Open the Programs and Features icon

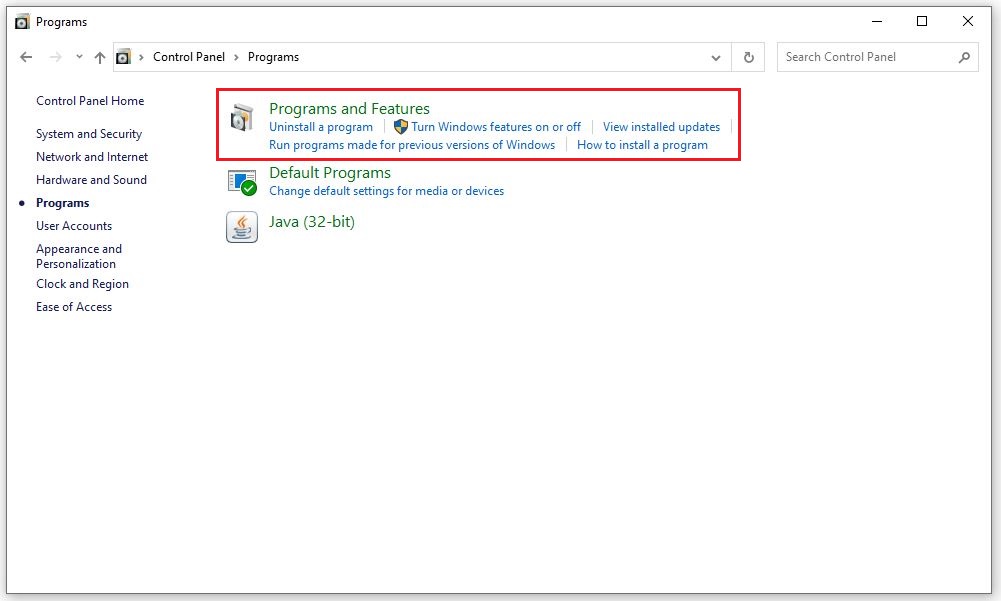click(x=241, y=117)
